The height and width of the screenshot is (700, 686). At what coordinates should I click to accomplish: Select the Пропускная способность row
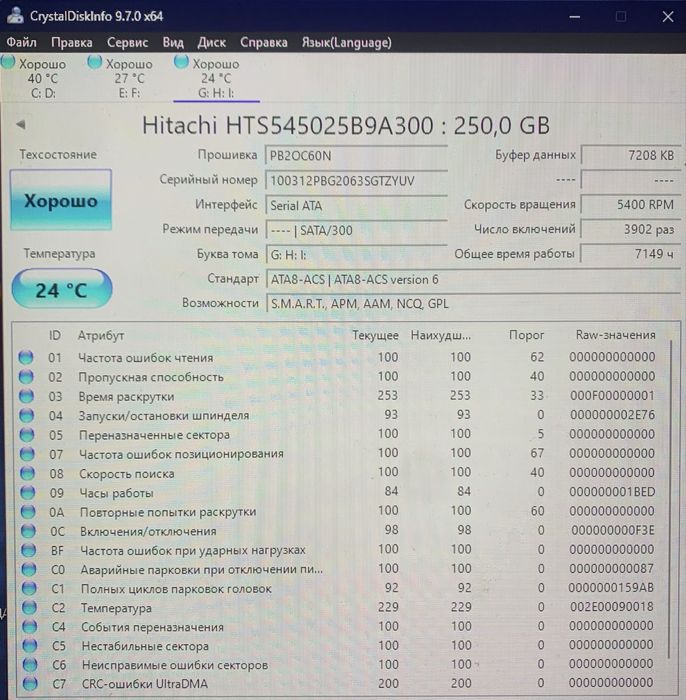(337, 377)
